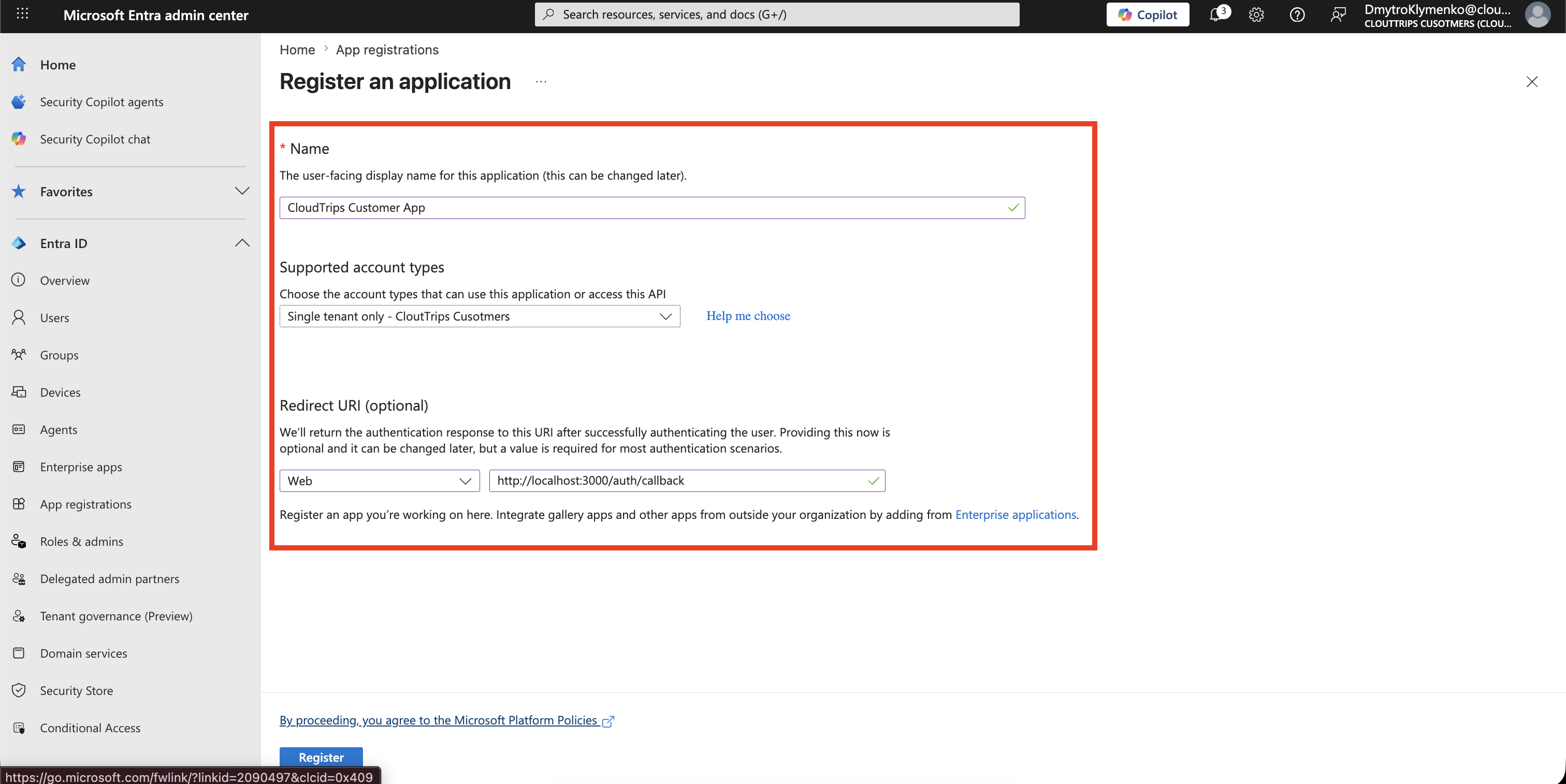Expand the Favorites section
The height and width of the screenshot is (784, 1566).
coord(242,191)
